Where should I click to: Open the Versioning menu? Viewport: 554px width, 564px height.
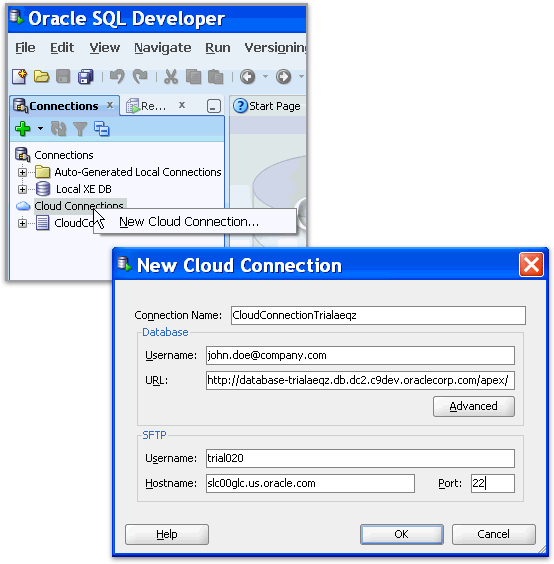click(x=275, y=47)
